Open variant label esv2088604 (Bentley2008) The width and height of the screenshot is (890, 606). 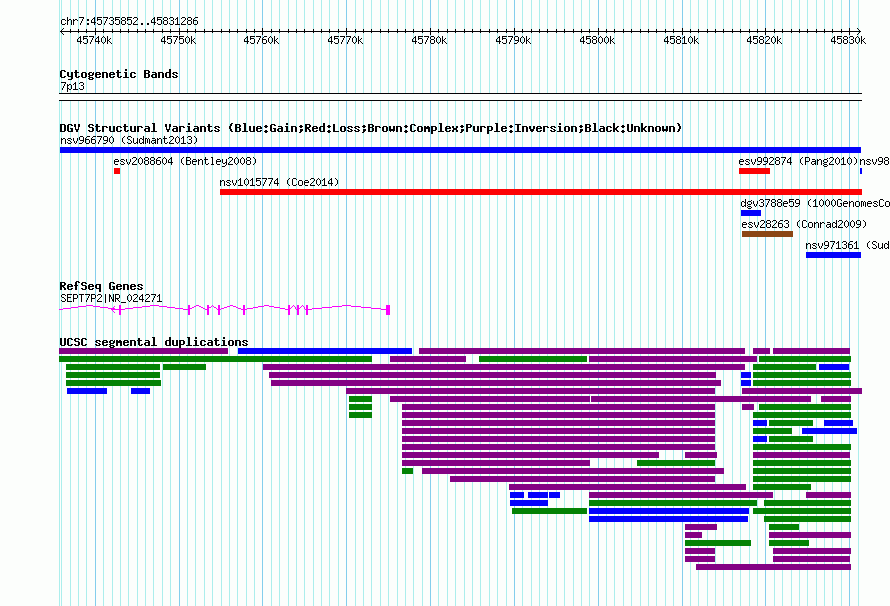pyautogui.click(x=185, y=161)
